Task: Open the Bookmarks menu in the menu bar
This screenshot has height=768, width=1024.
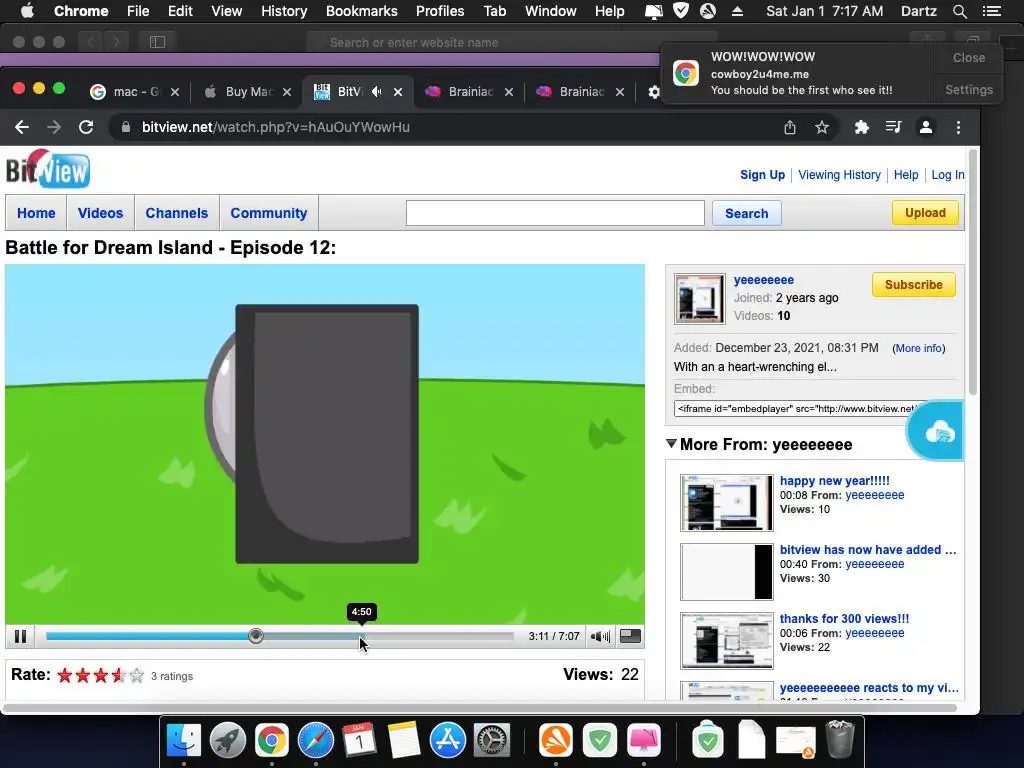Action: point(361,11)
